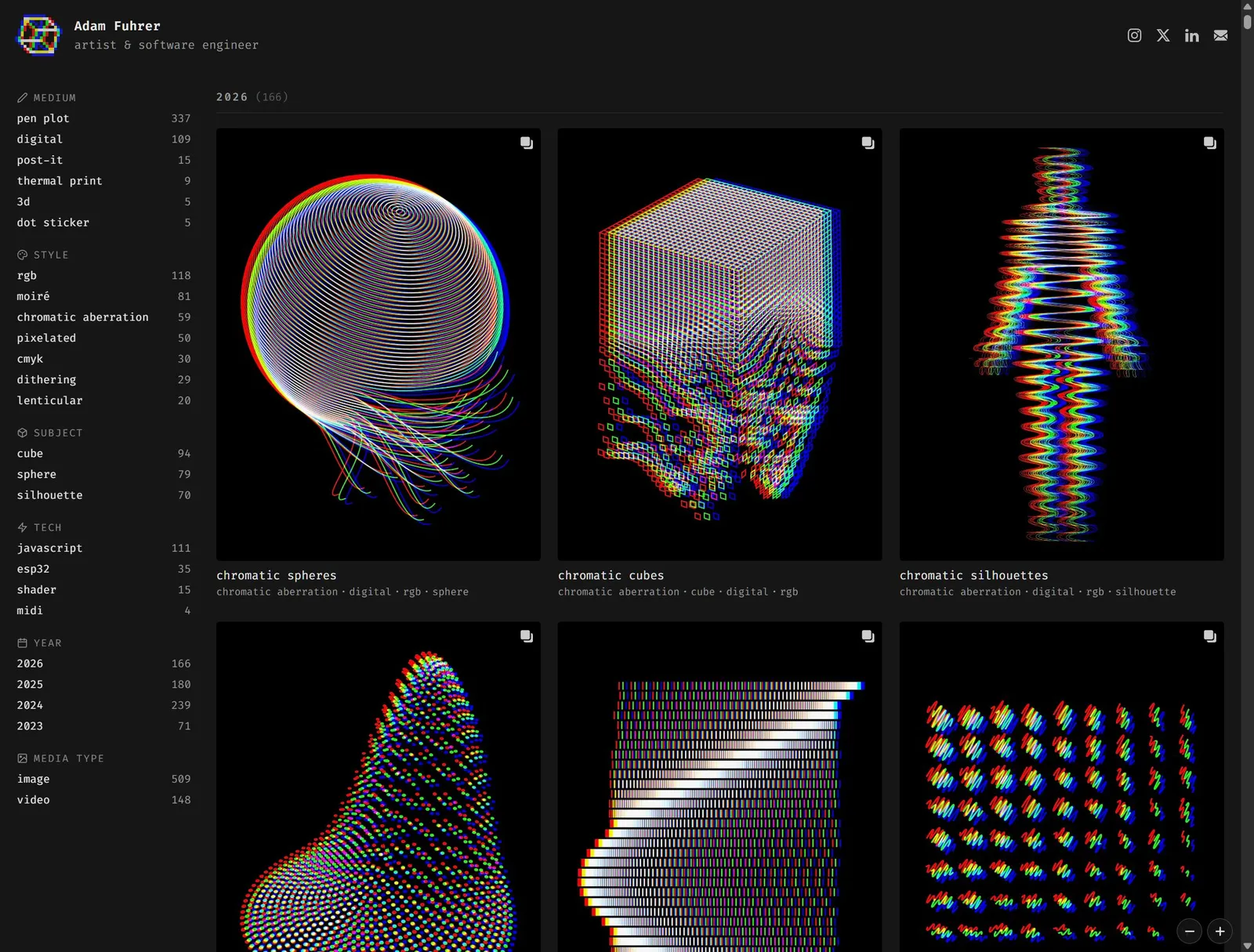Filter by javascript tech
The width and height of the screenshot is (1254, 952).
click(x=103, y=548)
